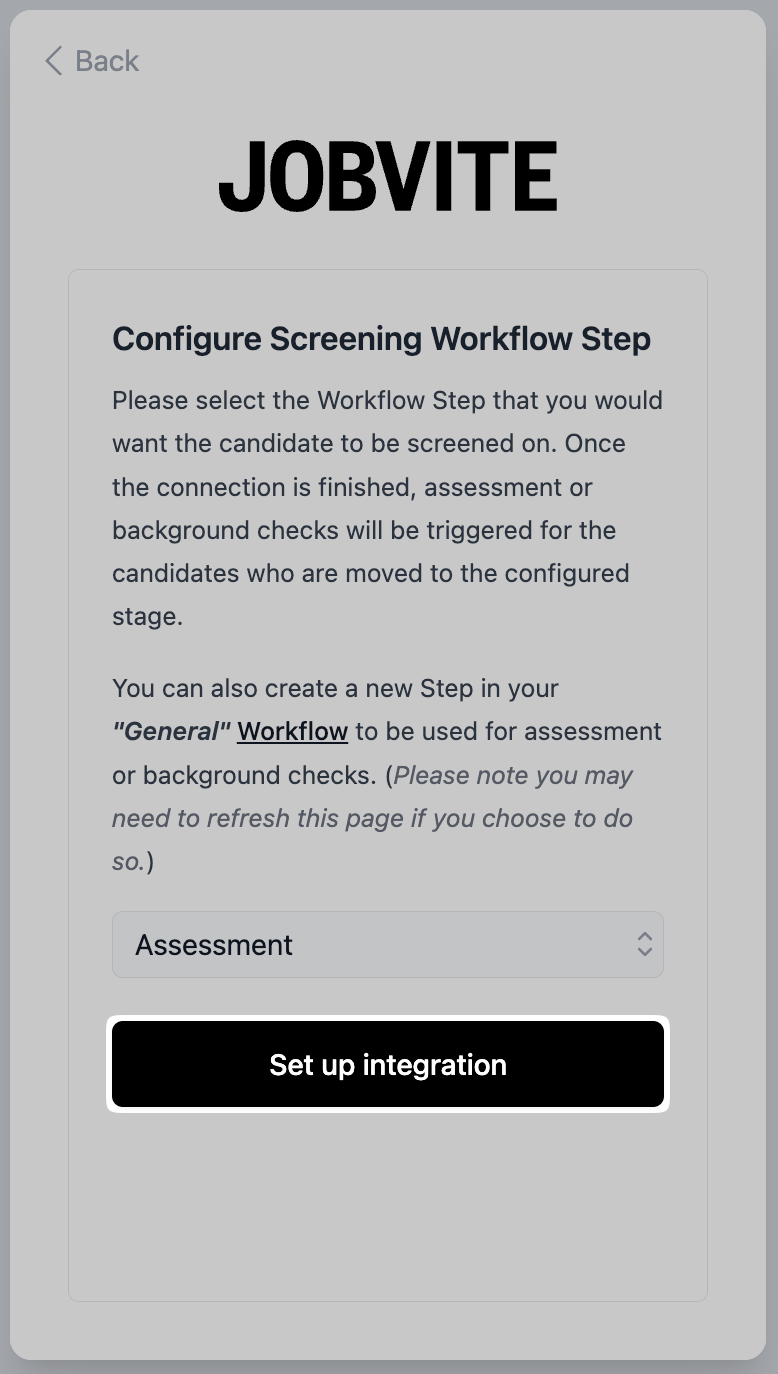The height and width of the screenshot is (1374, 778).
Task: Select the "Assessment" text in the combo box
Action: (x=214, y=945)
